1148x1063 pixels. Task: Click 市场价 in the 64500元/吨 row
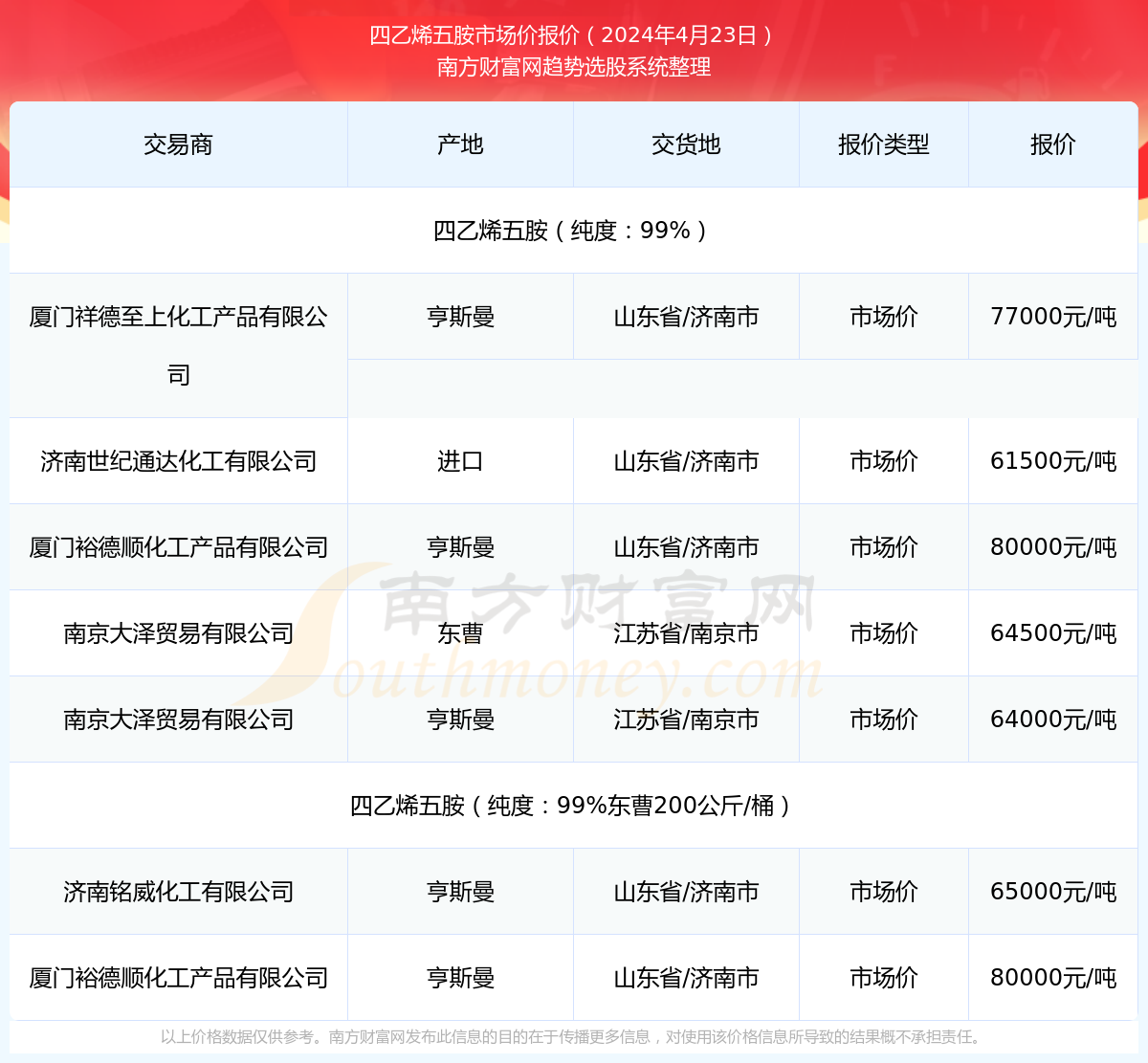884,633
